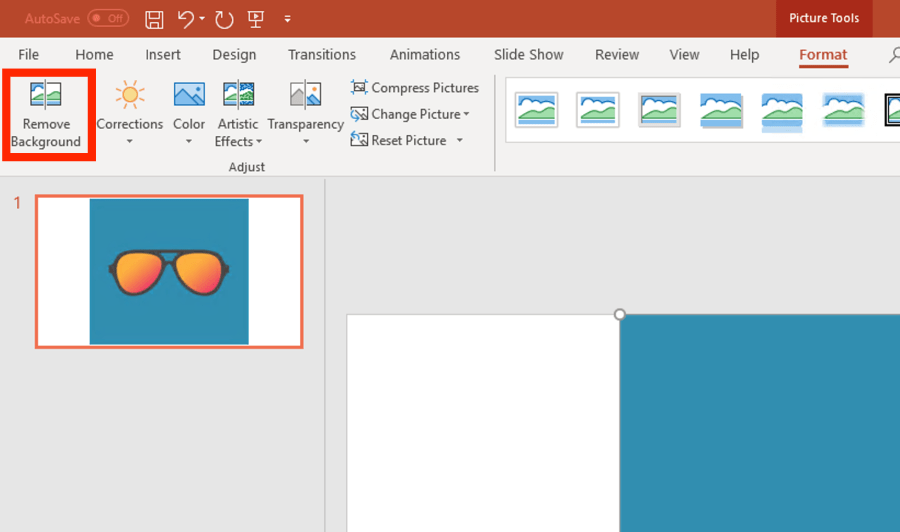Expand the Reset Picture dropdown arrow
Screen dimensions: 900x532
coord(460,140)
